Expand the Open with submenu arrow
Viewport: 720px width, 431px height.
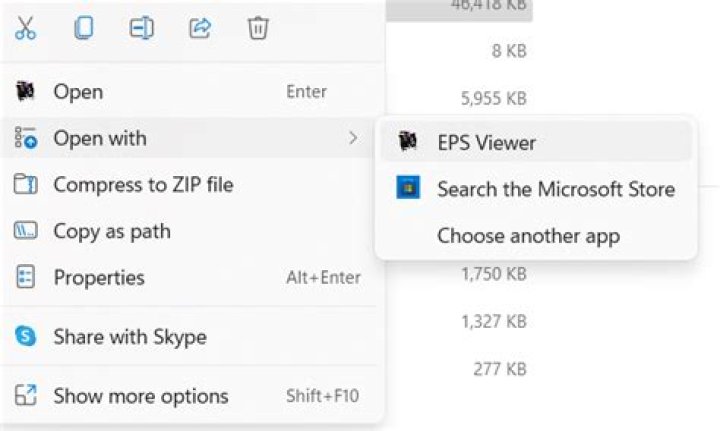point(352,138)
